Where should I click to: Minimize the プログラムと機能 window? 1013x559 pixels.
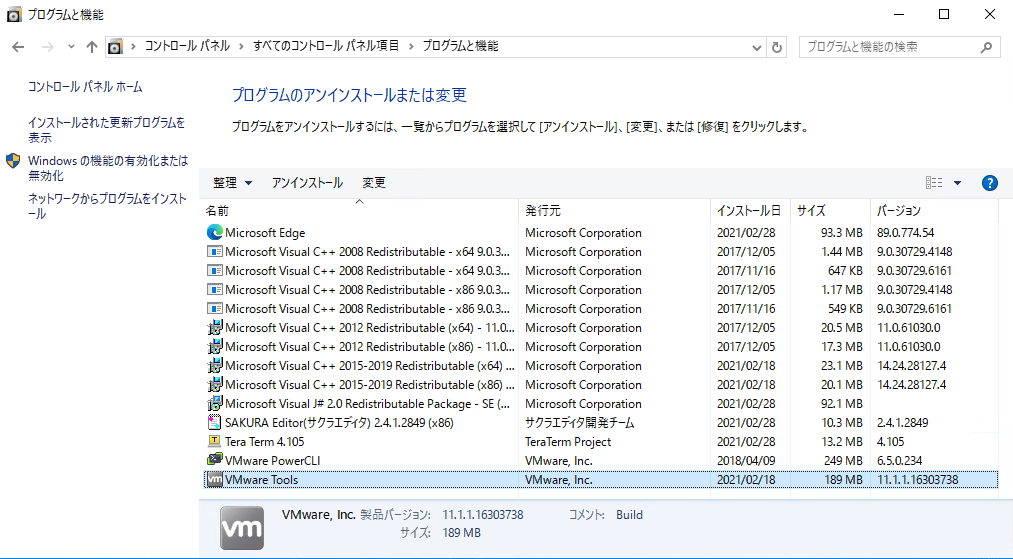tap(899, 14)
